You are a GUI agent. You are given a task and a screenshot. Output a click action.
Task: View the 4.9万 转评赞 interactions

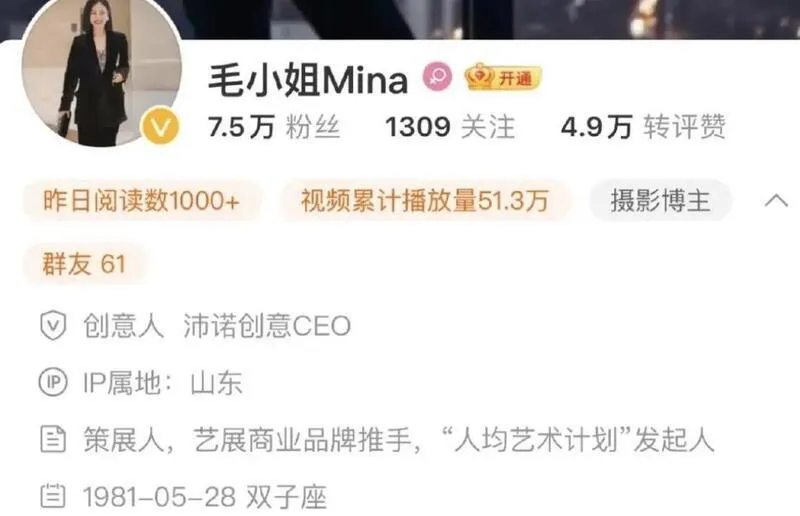pyautogui.click(x=643, y=127)
